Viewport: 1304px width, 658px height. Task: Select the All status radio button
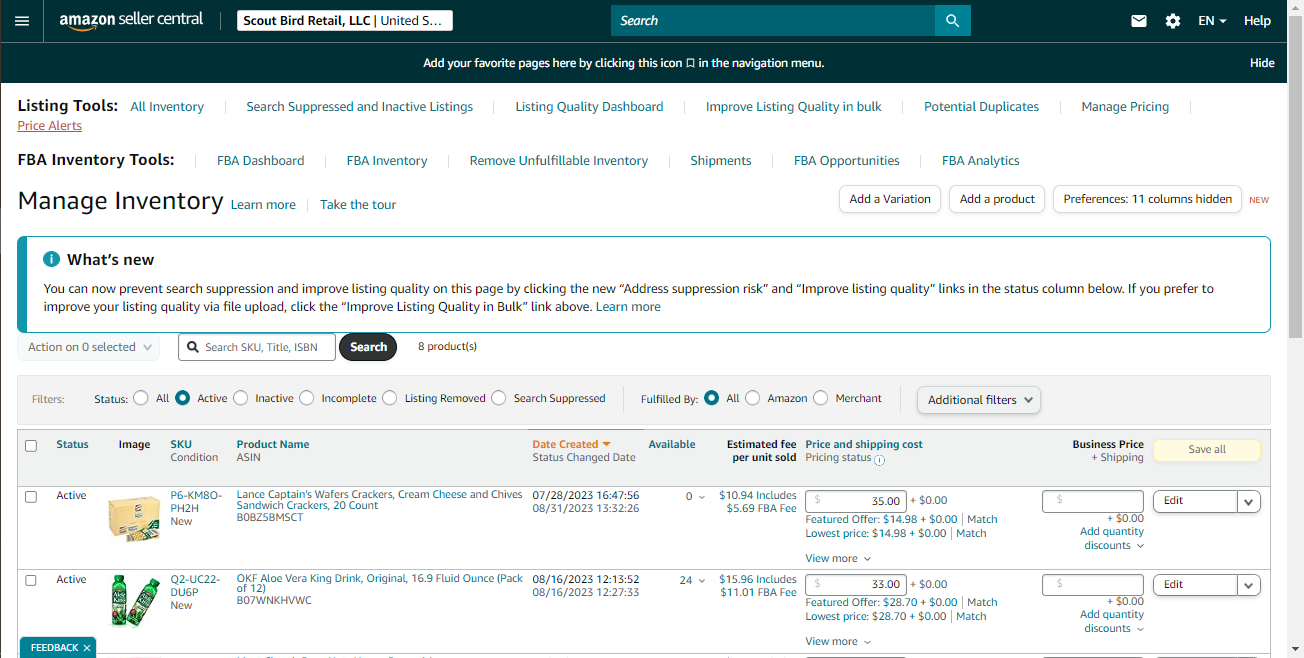click(141, 398)
